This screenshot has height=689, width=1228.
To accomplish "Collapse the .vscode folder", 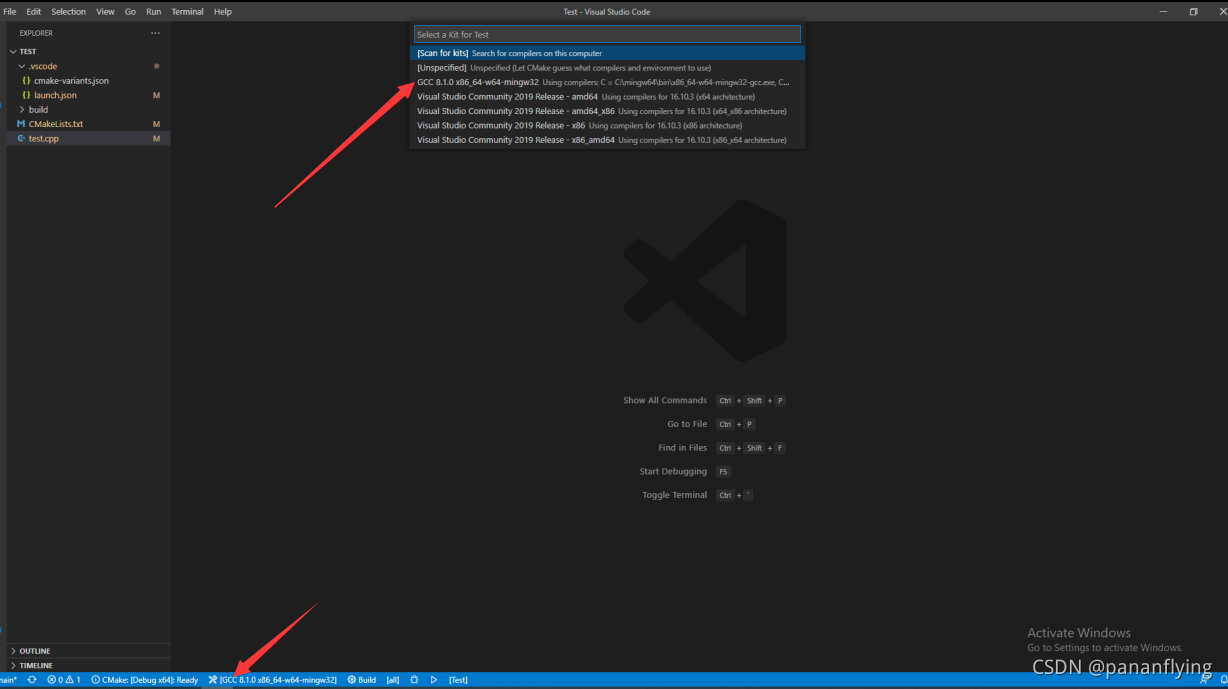I will (x=88, y=66).
